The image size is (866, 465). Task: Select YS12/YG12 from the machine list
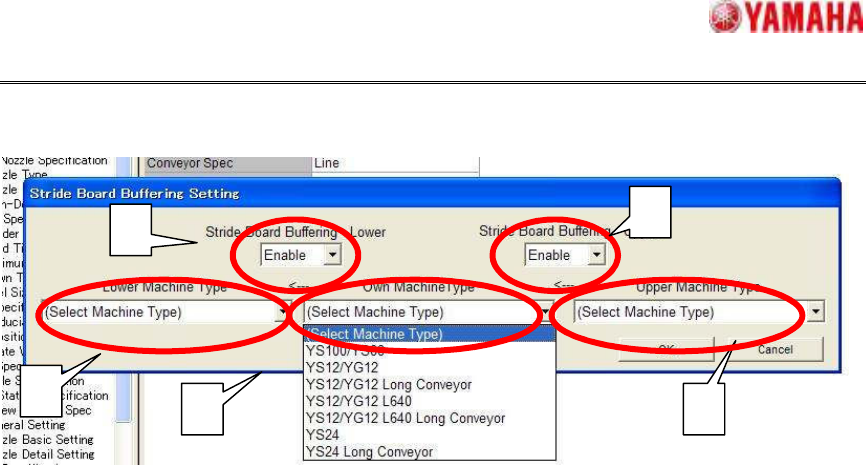coord(429,368)
